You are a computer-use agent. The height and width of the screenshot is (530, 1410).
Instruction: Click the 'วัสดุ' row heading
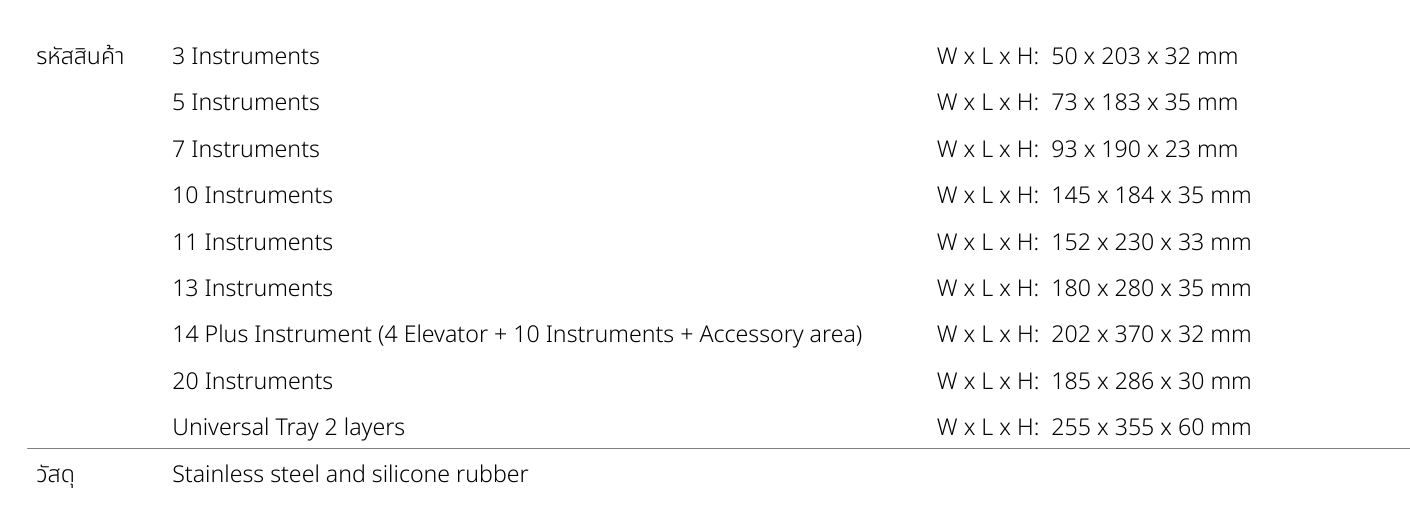tap(55, 475)
